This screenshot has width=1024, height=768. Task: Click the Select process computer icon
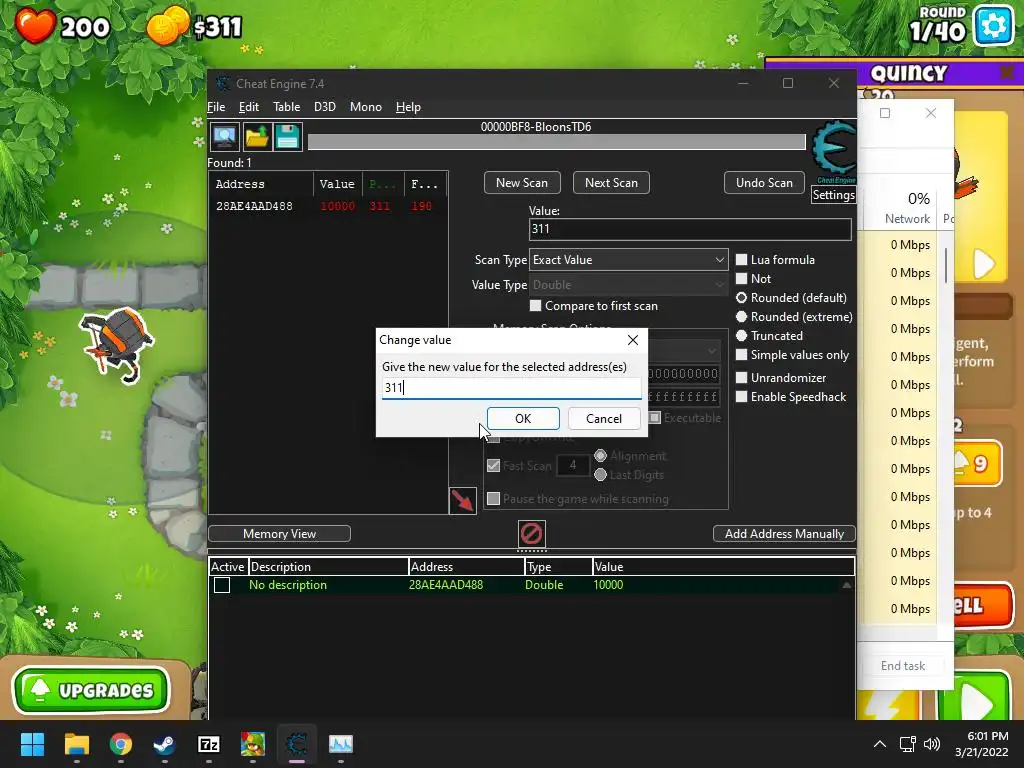225,137
